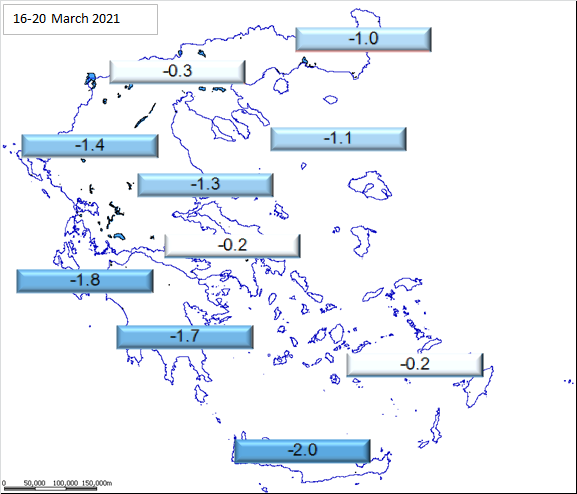577x494 pixels.
Task: Click the 16-20 March 2021 date box
Action: pos(81,20)
